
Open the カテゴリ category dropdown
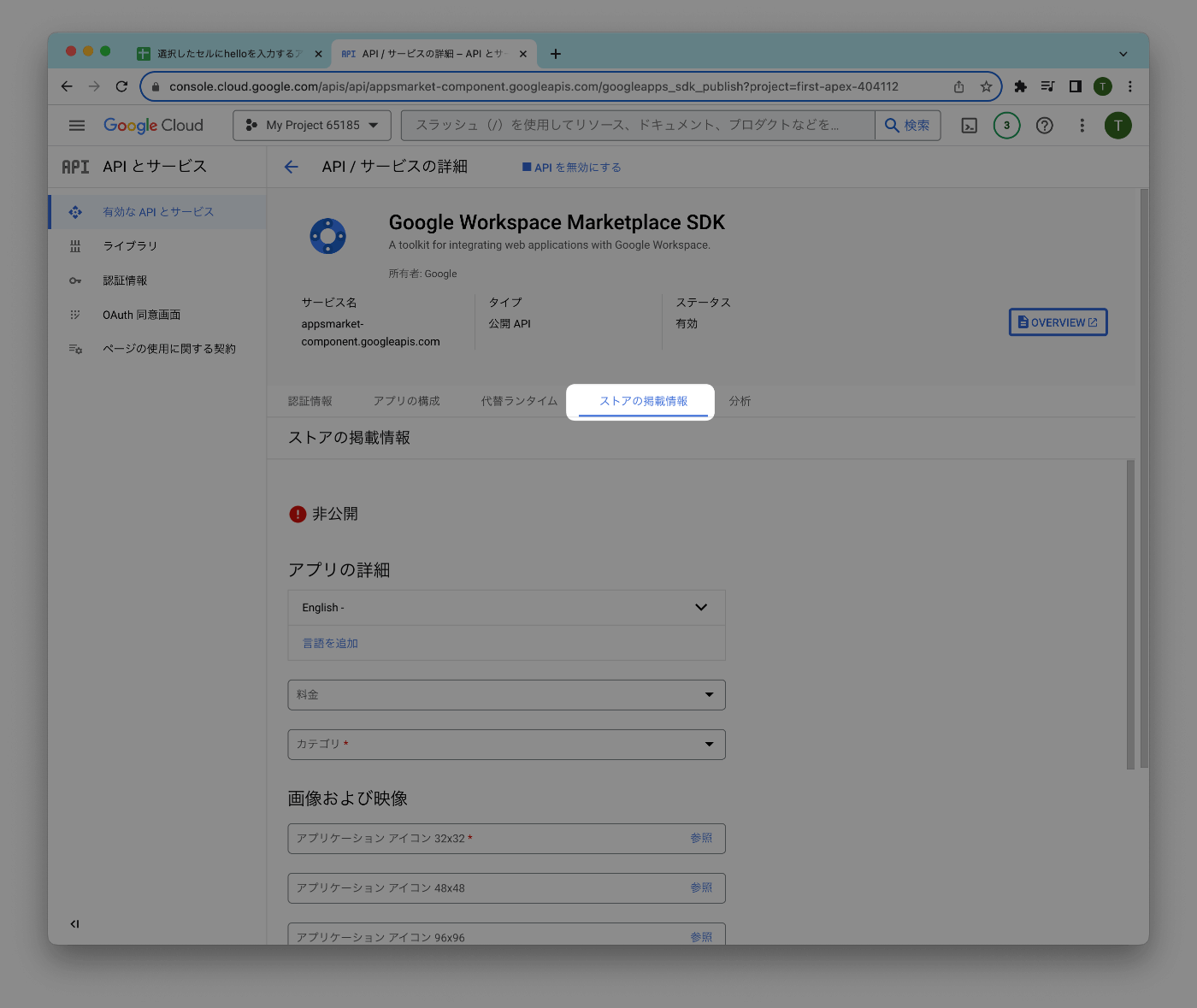point(506,745)
